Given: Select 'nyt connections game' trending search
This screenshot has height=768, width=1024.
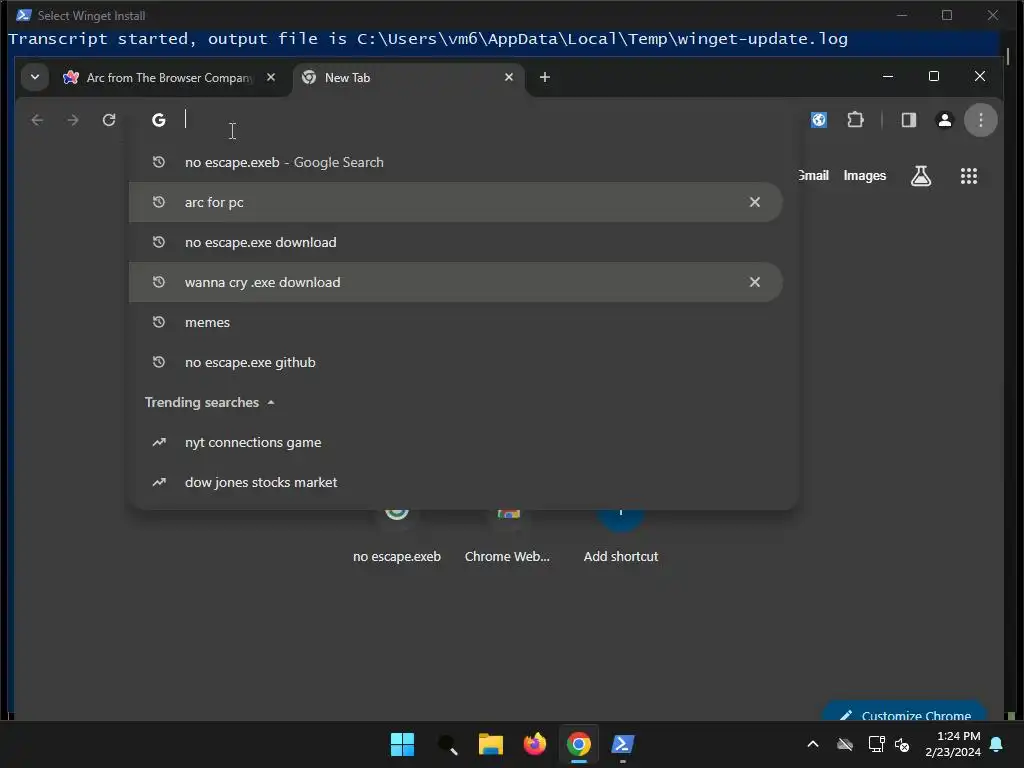Looking at the screenshot, I should tap(455, 442).
